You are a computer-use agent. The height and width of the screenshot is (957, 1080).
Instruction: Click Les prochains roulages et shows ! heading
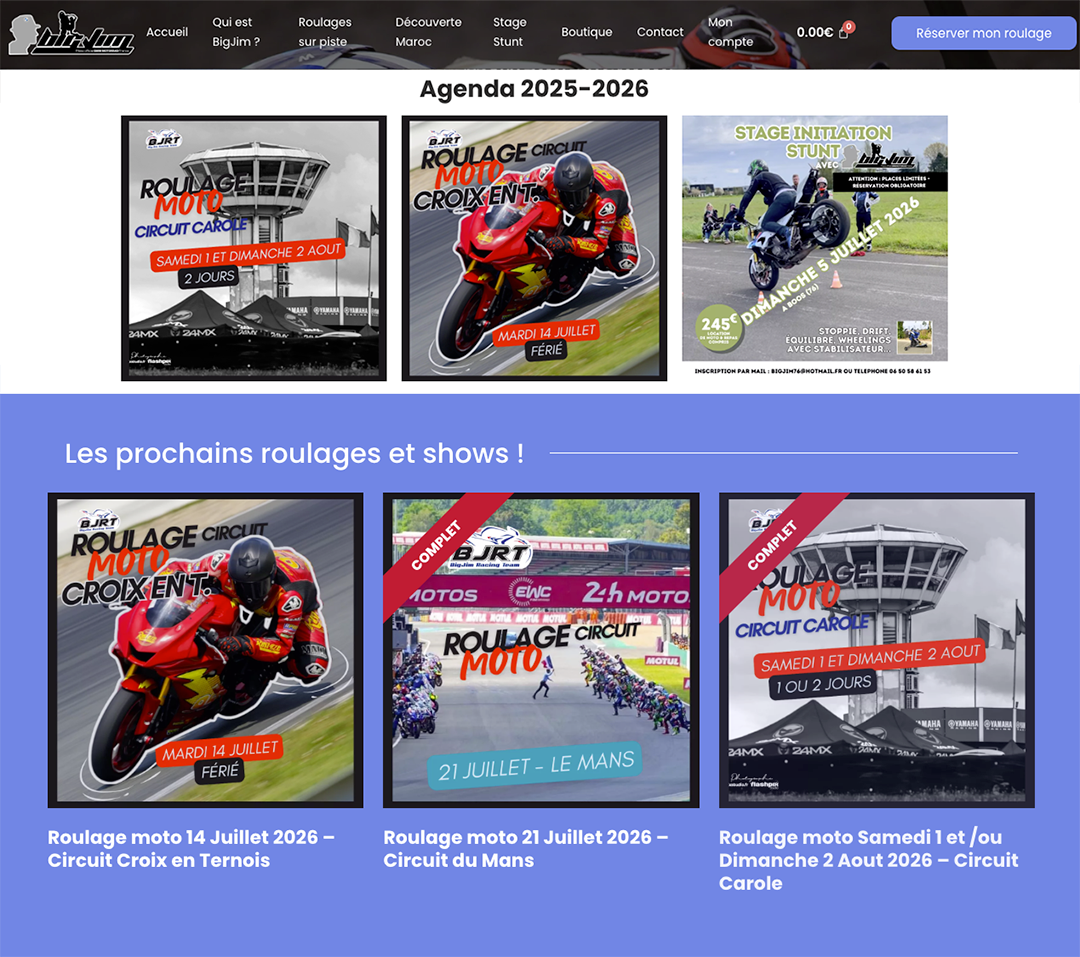point(294,453)
